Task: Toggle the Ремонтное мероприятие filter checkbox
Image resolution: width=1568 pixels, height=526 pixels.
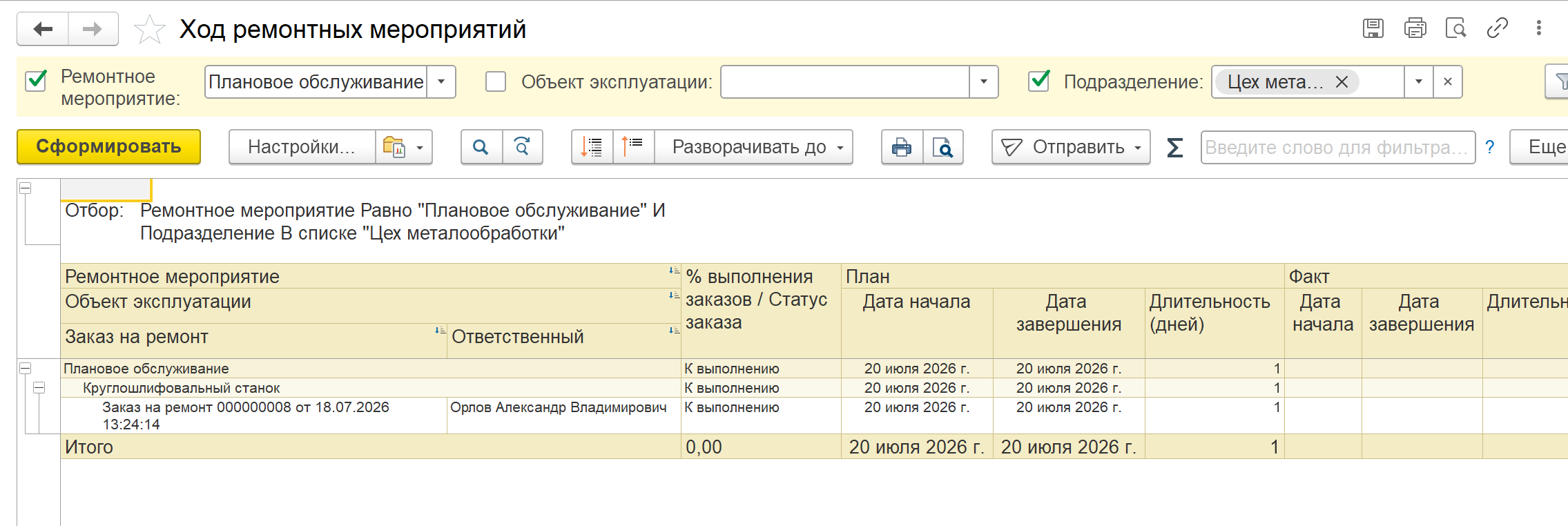Action: 36,81
